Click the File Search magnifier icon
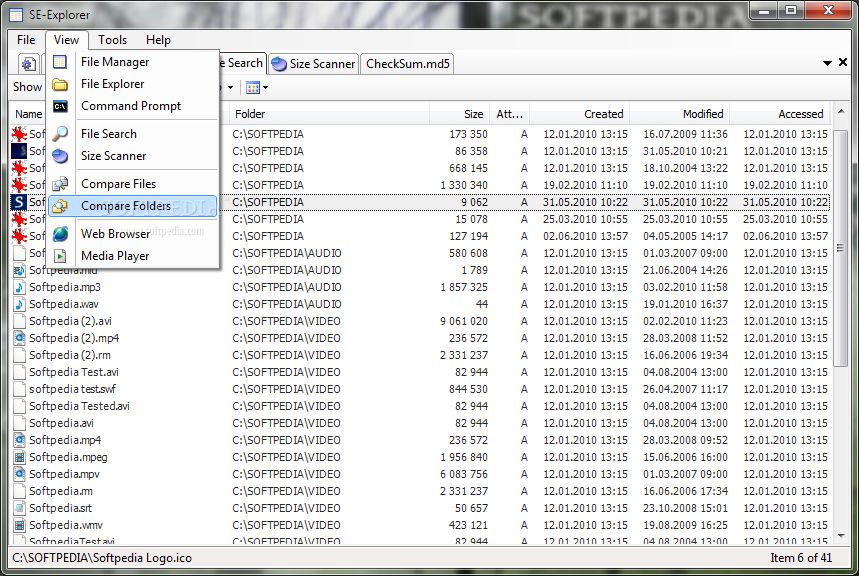This screenshot has height=576, width=859. [x=60, y=134]
